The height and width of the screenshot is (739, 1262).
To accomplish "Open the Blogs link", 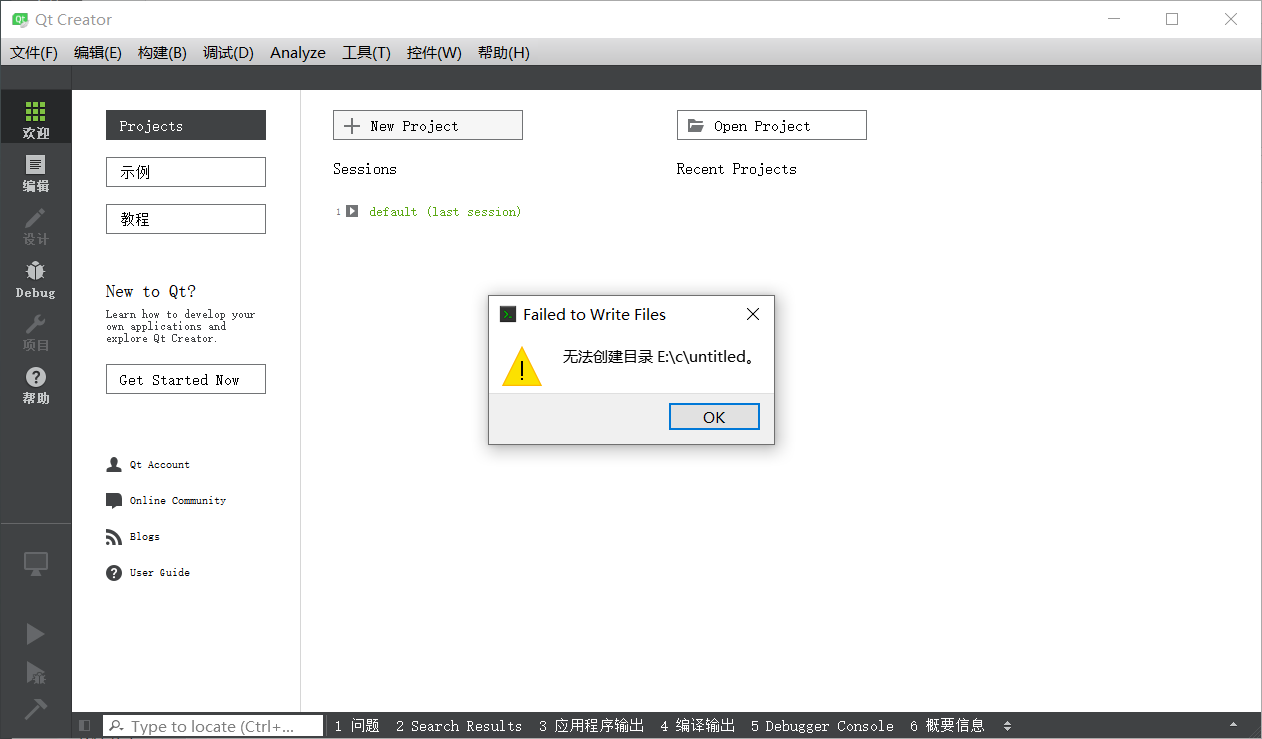I will point(145,537).
